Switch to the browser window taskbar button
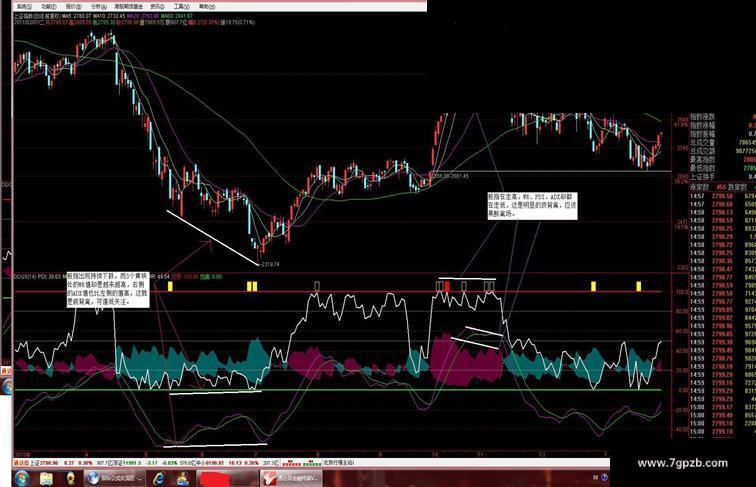The width and height of the screenshot is (756, 487). [x=115, y=478]
